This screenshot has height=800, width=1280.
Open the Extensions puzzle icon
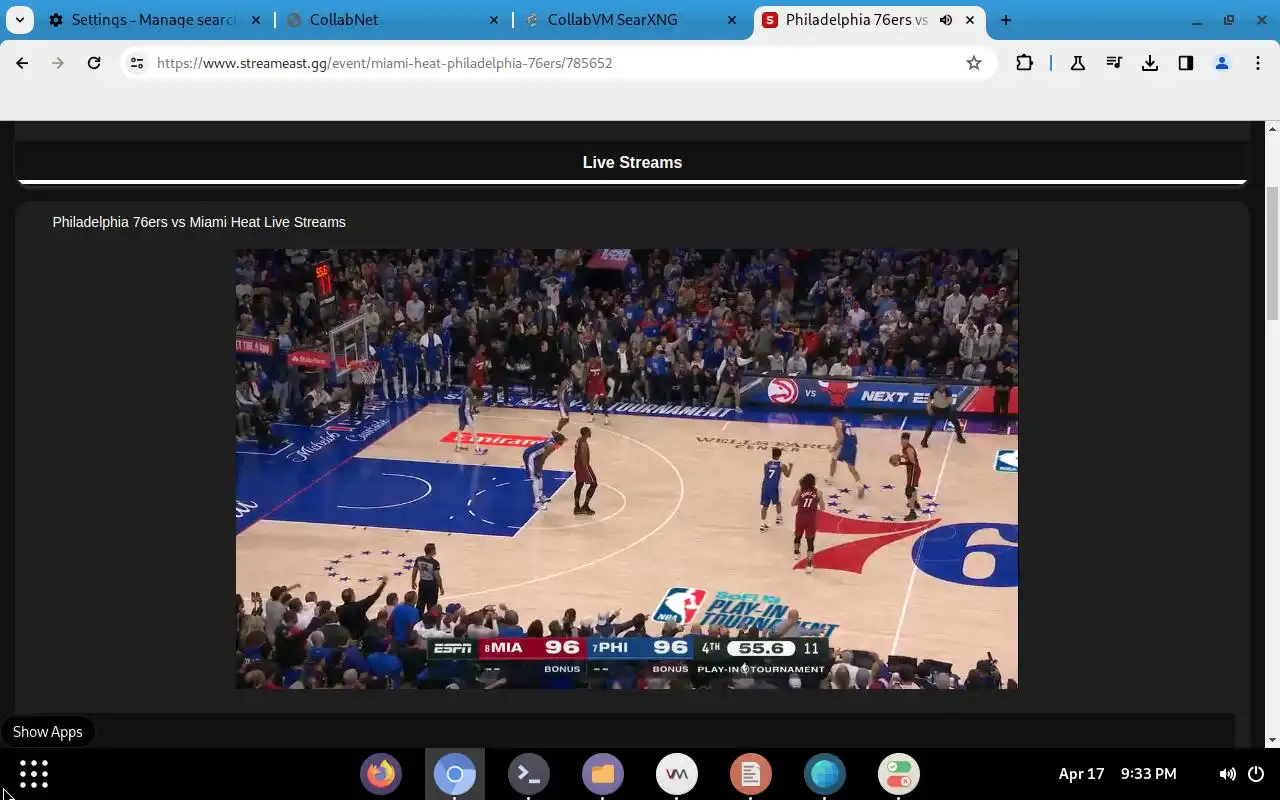click(x=1024, y=63)
